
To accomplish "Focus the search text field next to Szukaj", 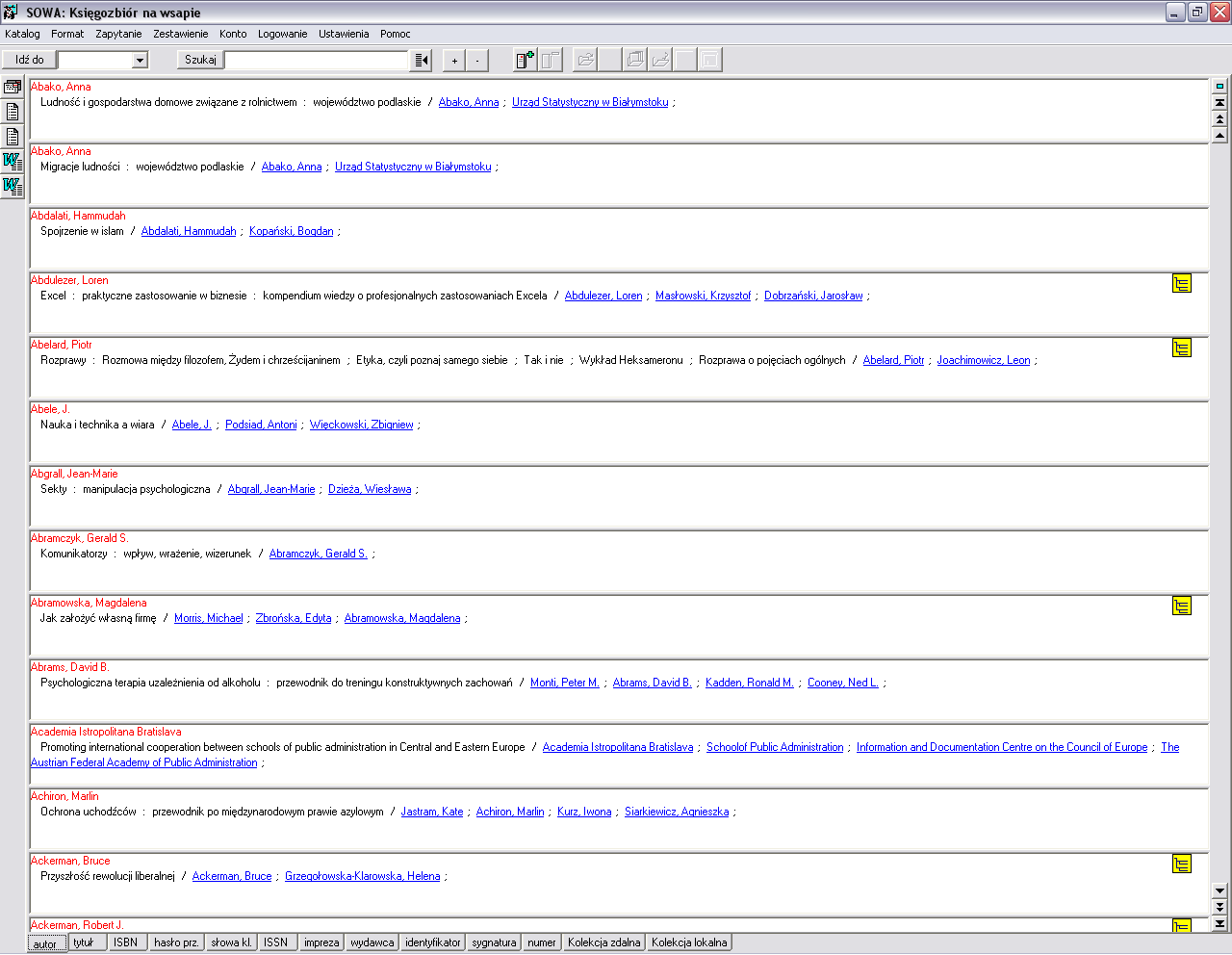I will click(x=318, y=60).
